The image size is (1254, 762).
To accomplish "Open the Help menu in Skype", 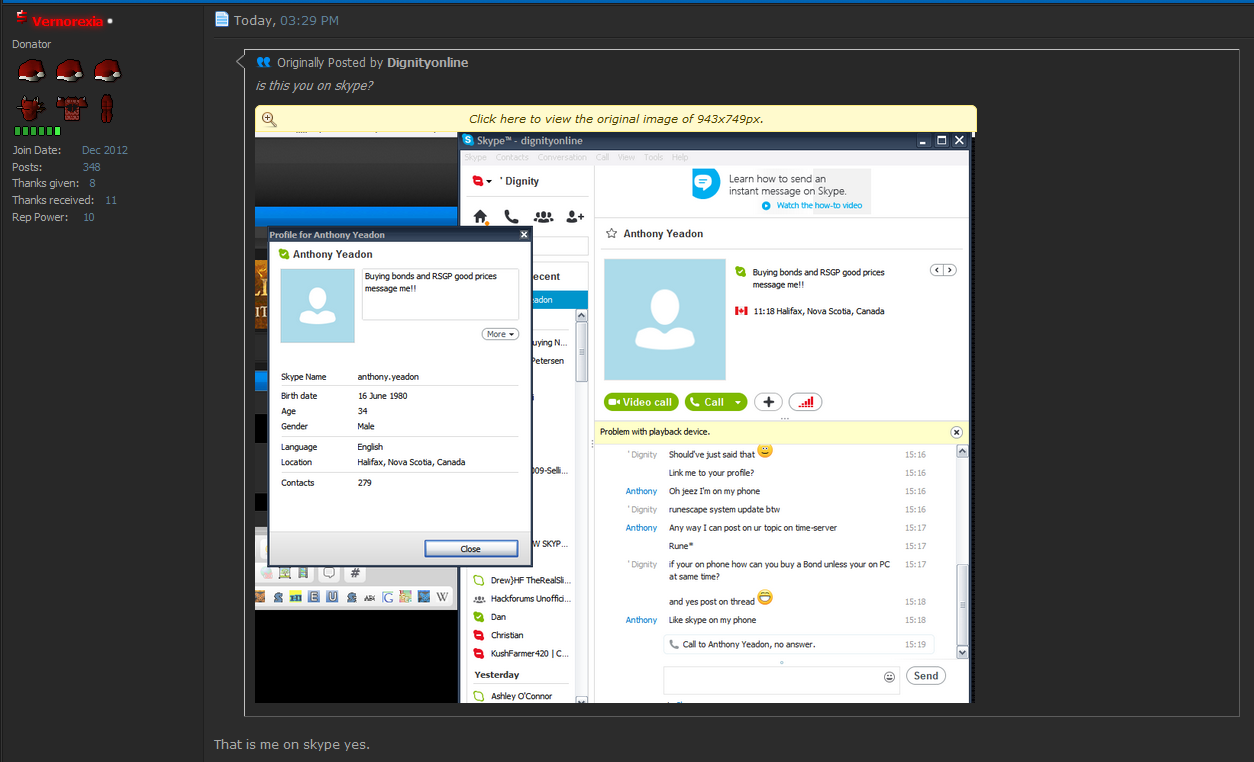I will coord(680,157).
